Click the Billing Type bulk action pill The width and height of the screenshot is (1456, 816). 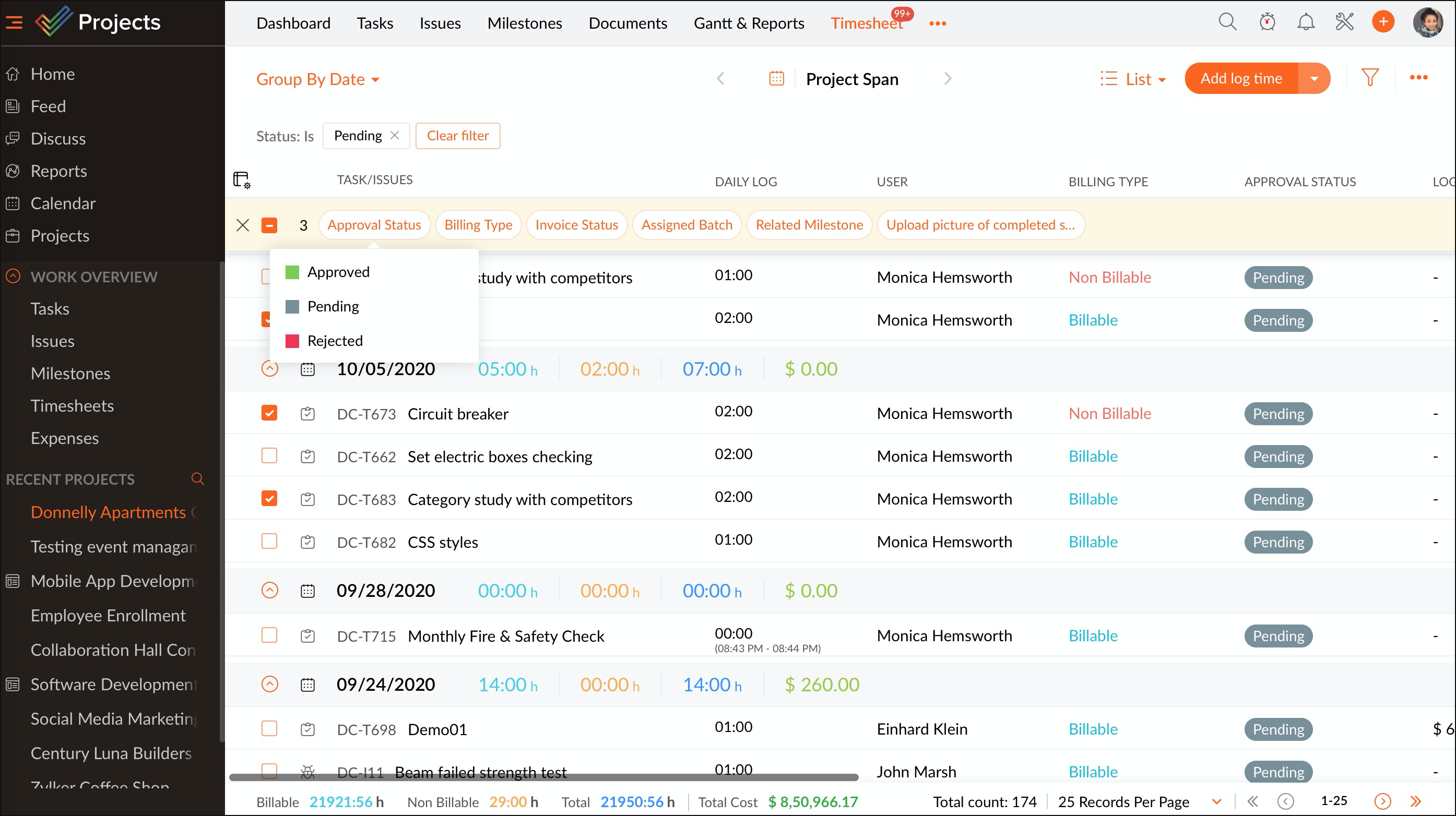tap(478, 225)
